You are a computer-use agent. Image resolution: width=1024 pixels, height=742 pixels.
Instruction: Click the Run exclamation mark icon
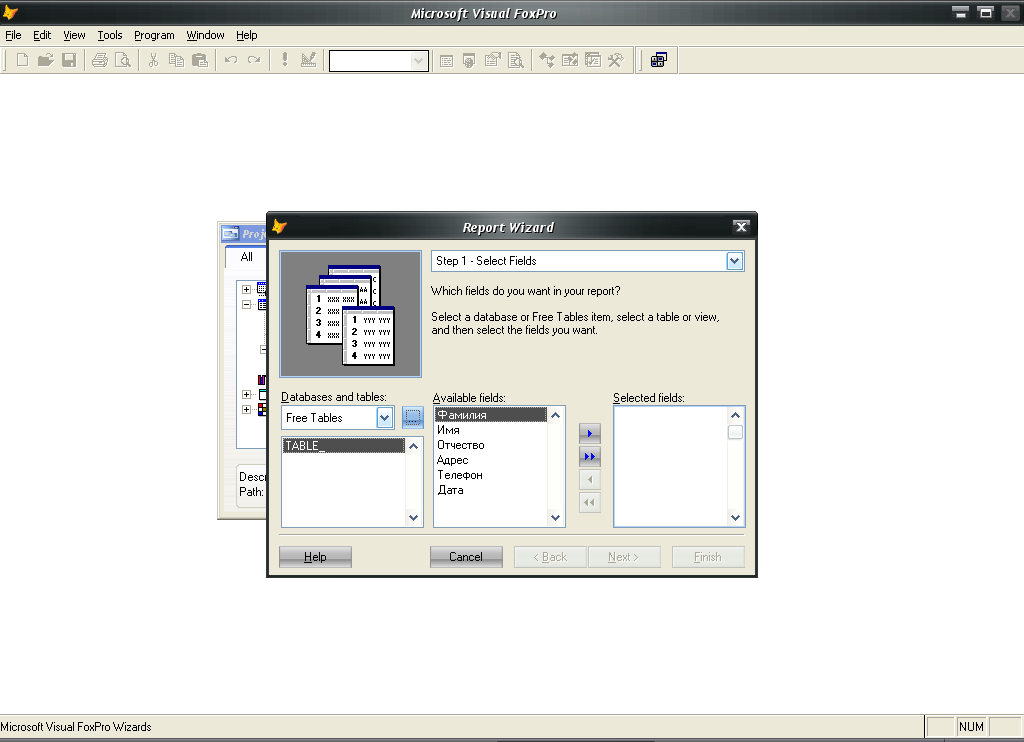(x=285, y=61)
